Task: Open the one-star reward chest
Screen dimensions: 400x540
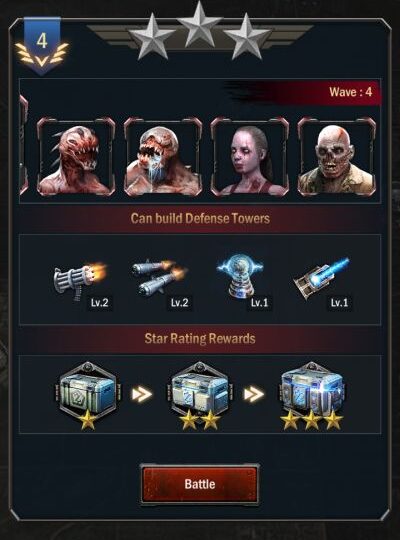Action: [x=88, y=395]
